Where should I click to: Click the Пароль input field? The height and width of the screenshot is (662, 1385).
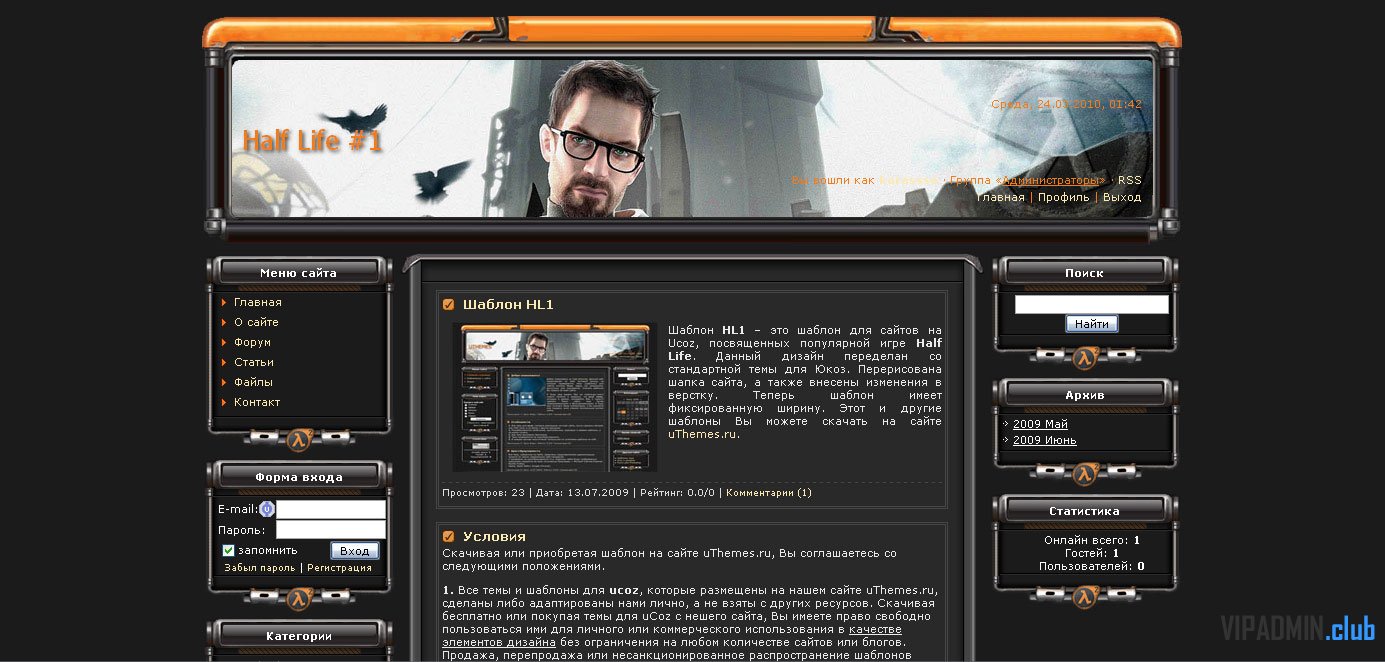(331, 530)
